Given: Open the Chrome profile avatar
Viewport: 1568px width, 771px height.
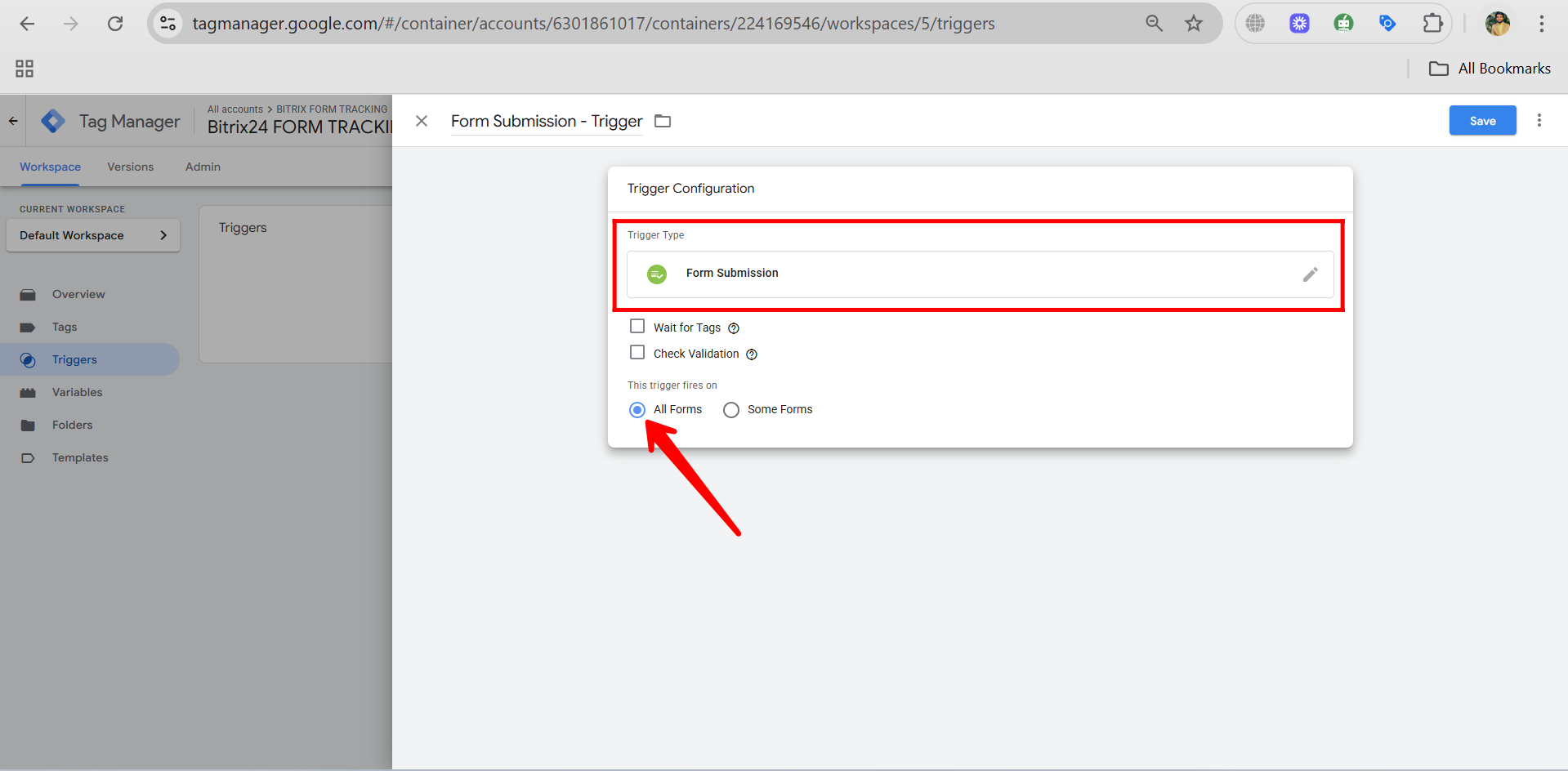Looking at the screenshot, I should (1497, 24).
